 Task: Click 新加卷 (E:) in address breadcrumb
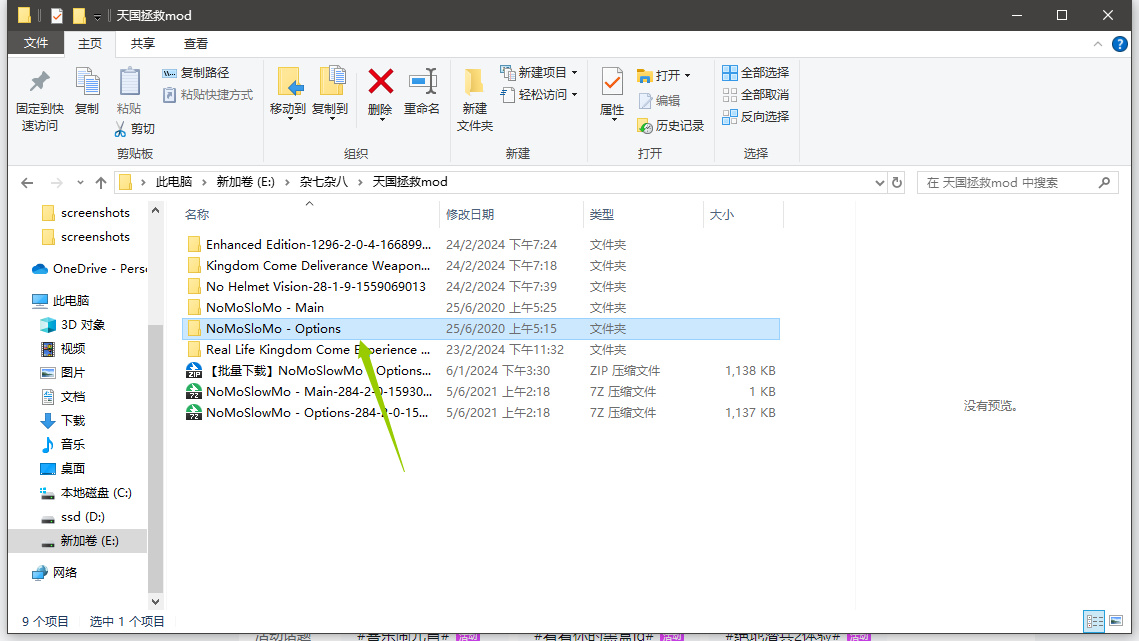click(246, 182)
